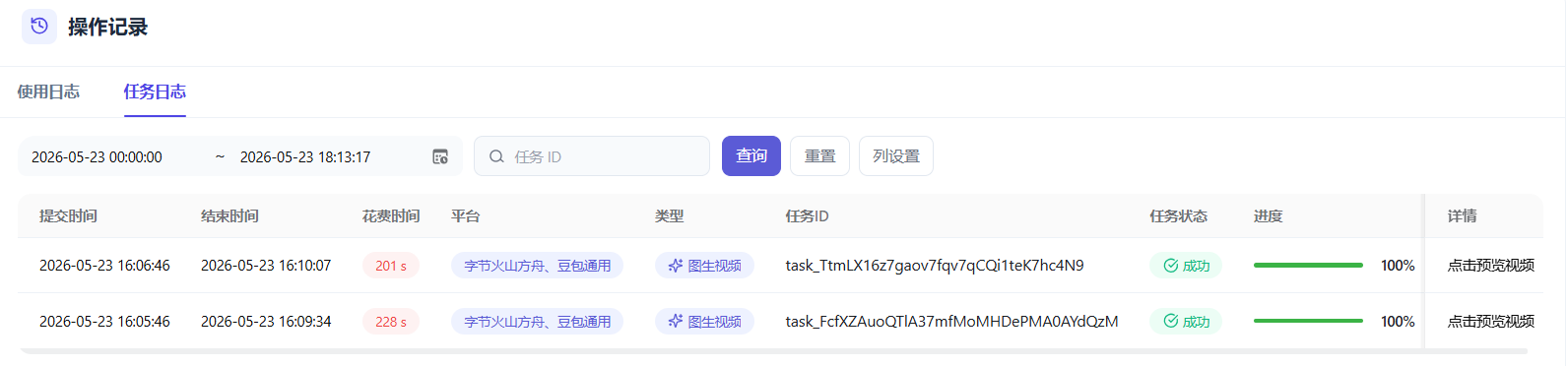The image size is (1568, 366).
Task: Click the progress bar in the 201 s row
Action: [x=1308, y=266]
